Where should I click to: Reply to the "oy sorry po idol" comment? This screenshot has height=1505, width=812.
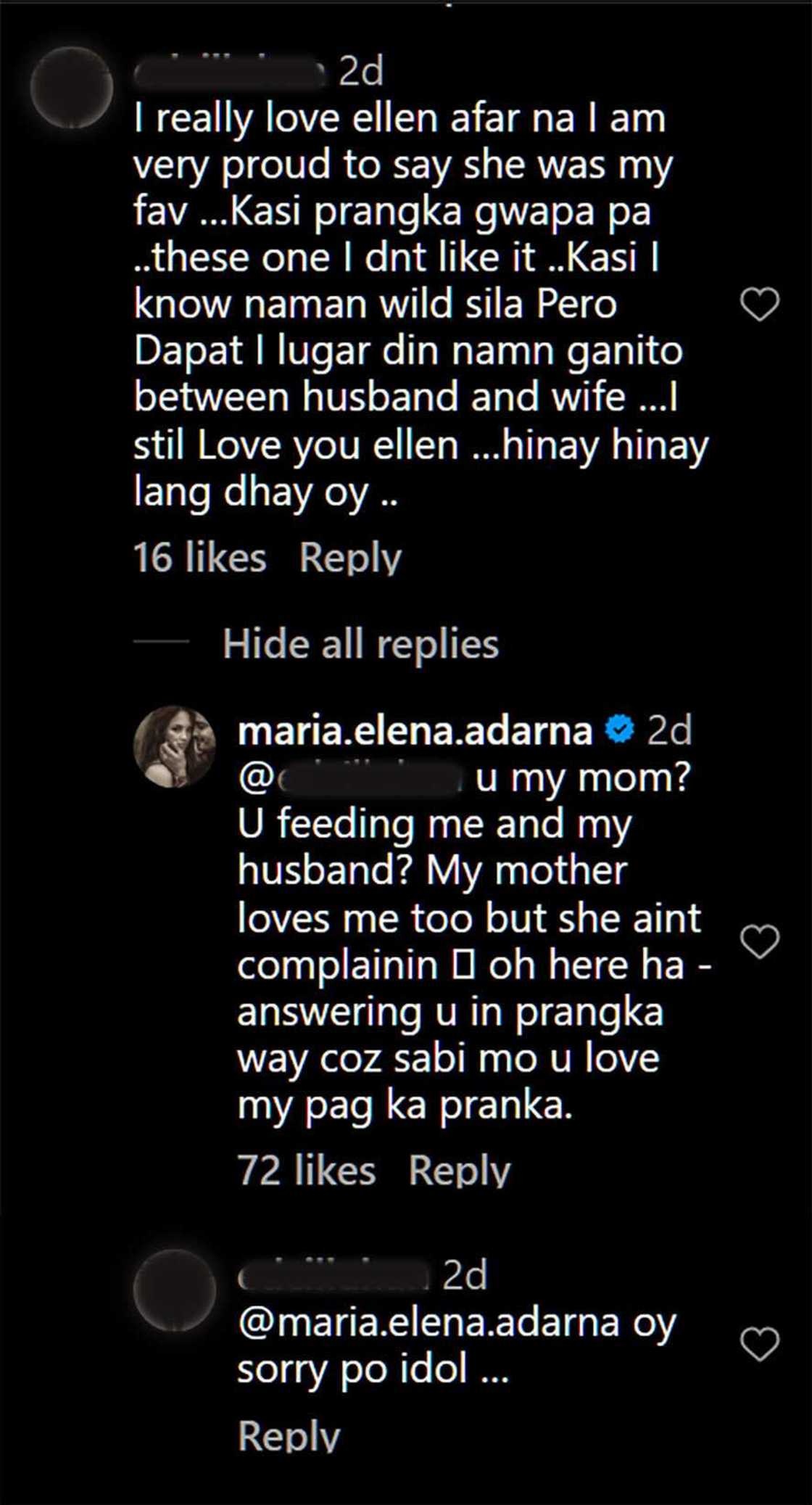click(x=289, y=1435)
